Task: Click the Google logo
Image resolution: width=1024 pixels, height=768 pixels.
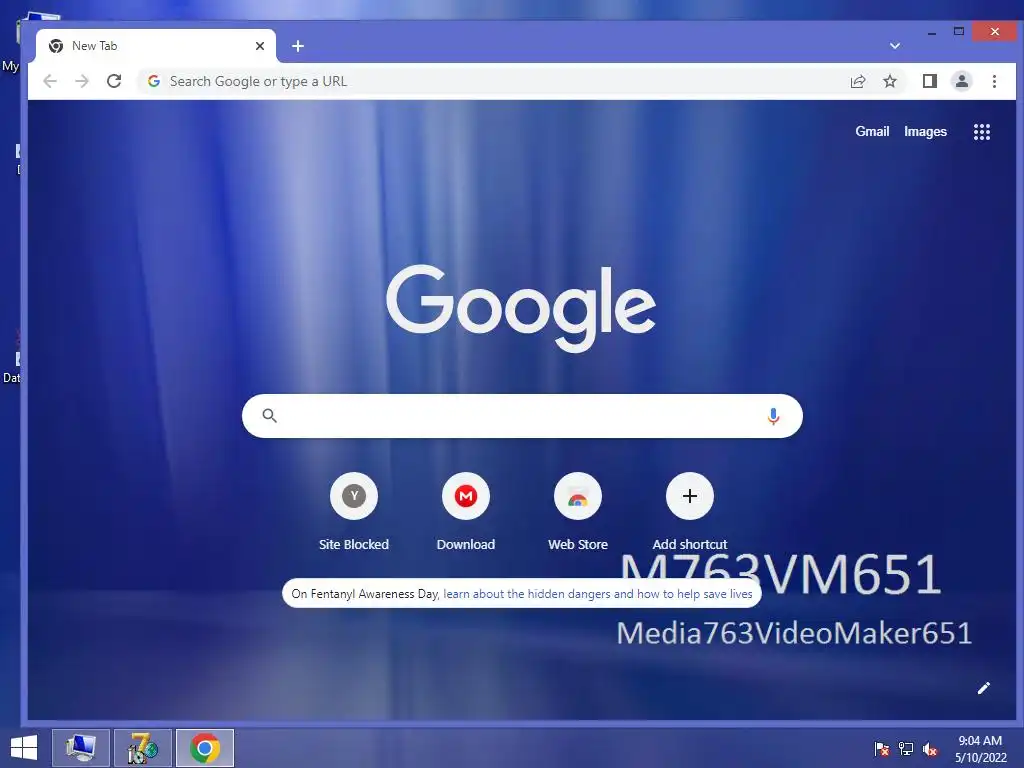Action: (x=520, y=307)
